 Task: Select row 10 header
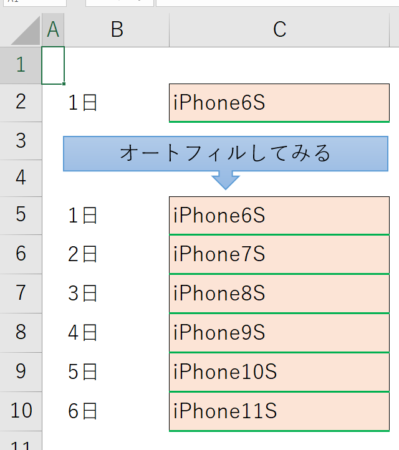[21, 411]
